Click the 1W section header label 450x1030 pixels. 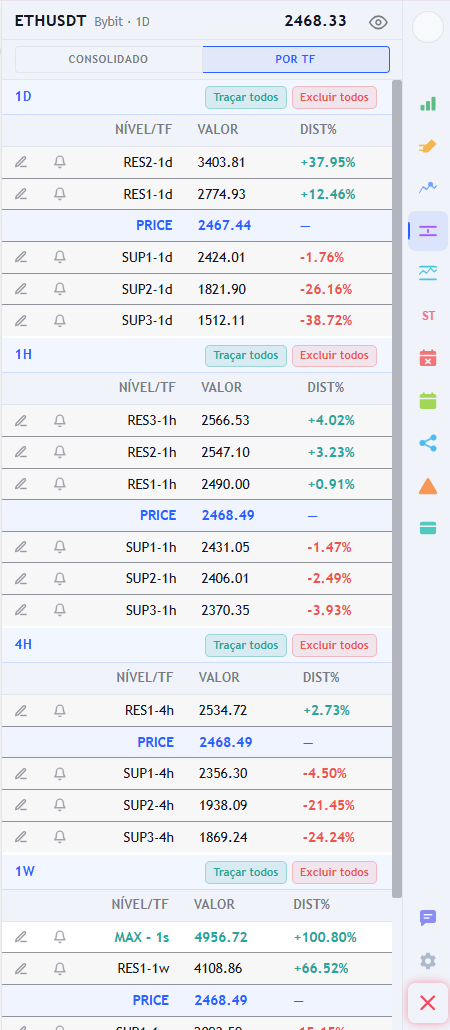click(x=24, y=872)
